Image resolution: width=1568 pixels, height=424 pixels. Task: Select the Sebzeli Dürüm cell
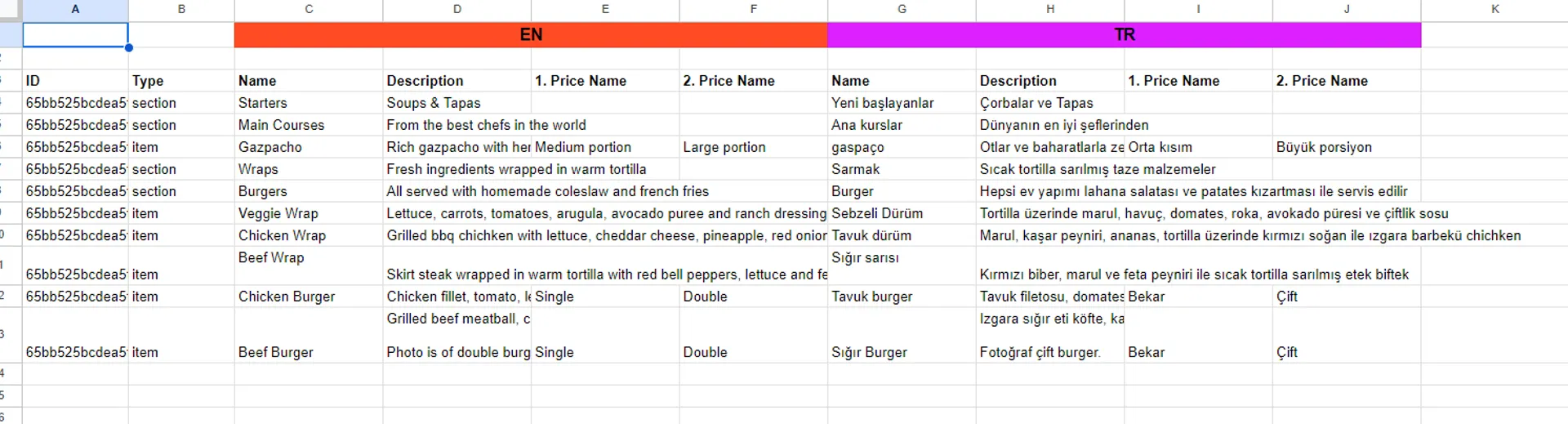pyautogui.click(x=902, y=213)
